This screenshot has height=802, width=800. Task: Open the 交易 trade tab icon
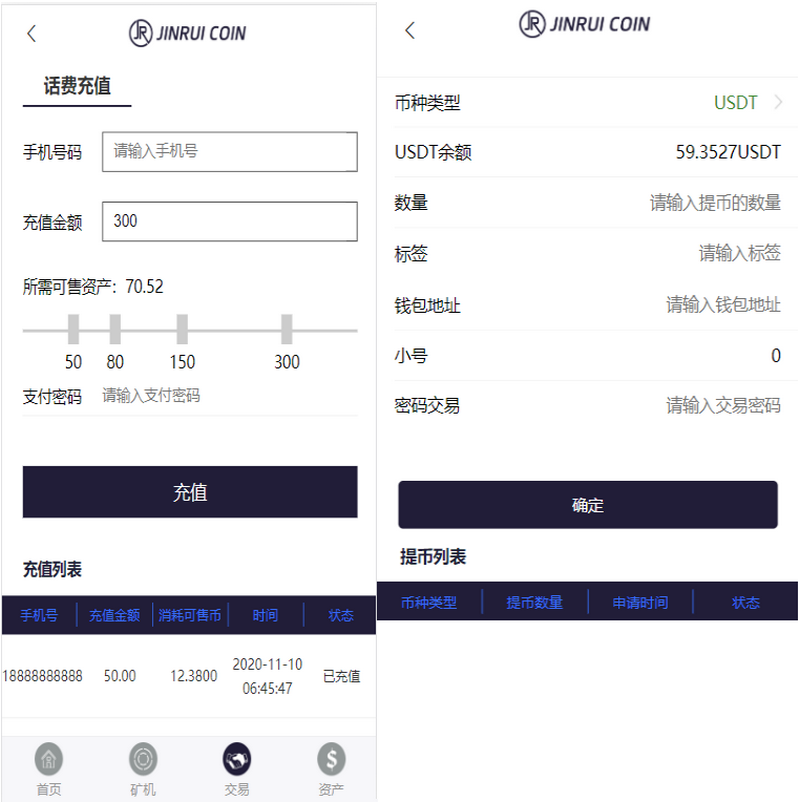point(237,759)
